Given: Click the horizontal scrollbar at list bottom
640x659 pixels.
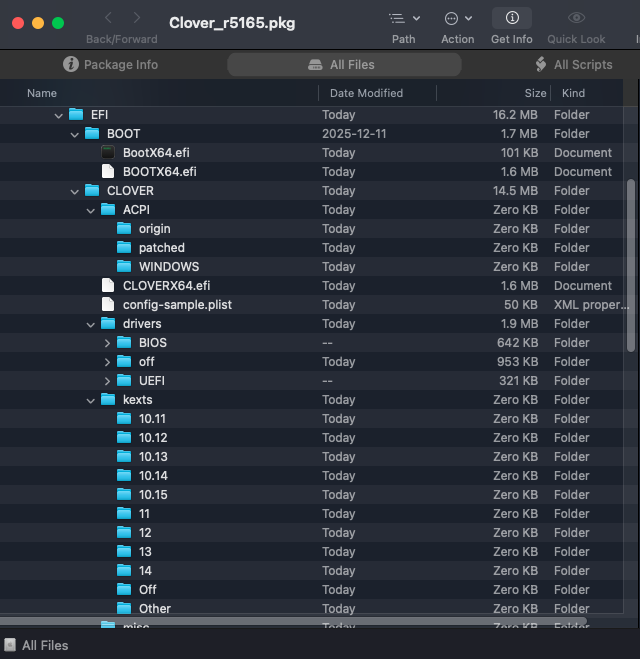Looking at the screenshot, I should 293,620.
